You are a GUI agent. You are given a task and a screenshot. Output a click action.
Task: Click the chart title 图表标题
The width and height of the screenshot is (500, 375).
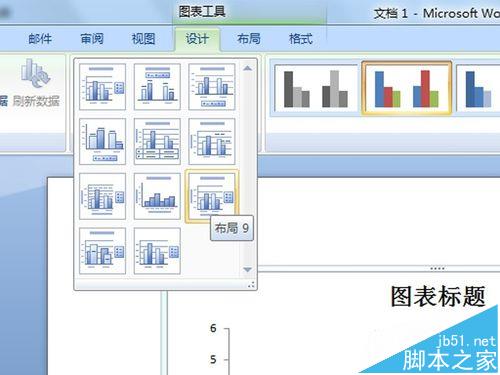438,296
